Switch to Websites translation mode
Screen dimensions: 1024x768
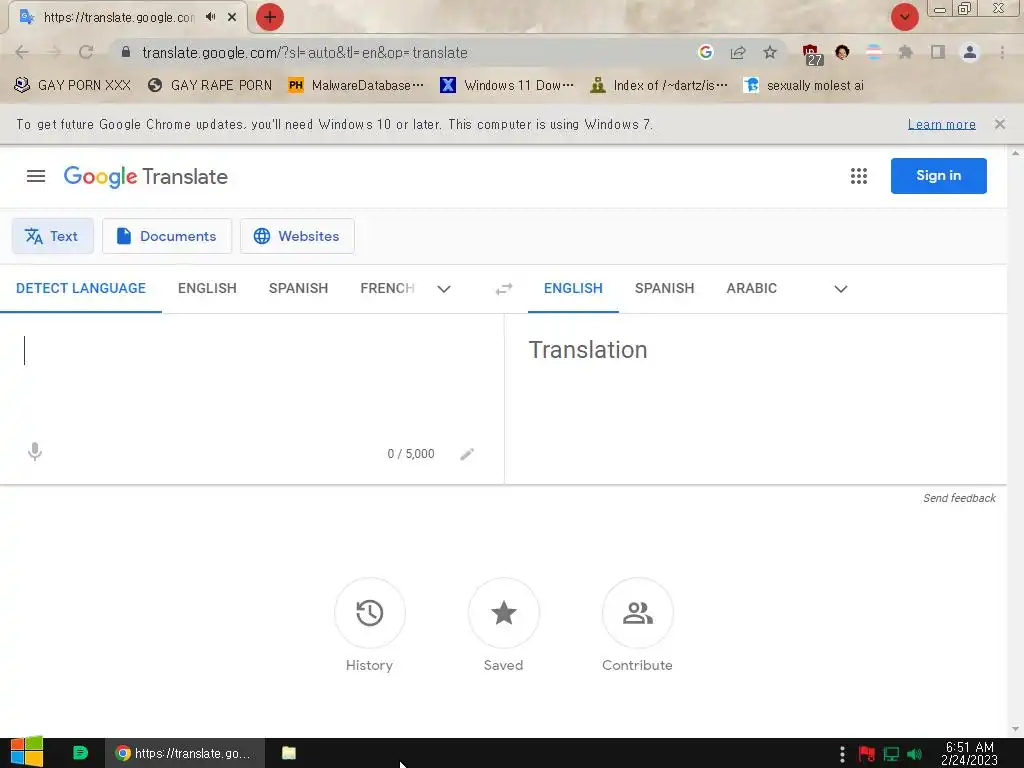pyautogui.click(x=297, y=236)
